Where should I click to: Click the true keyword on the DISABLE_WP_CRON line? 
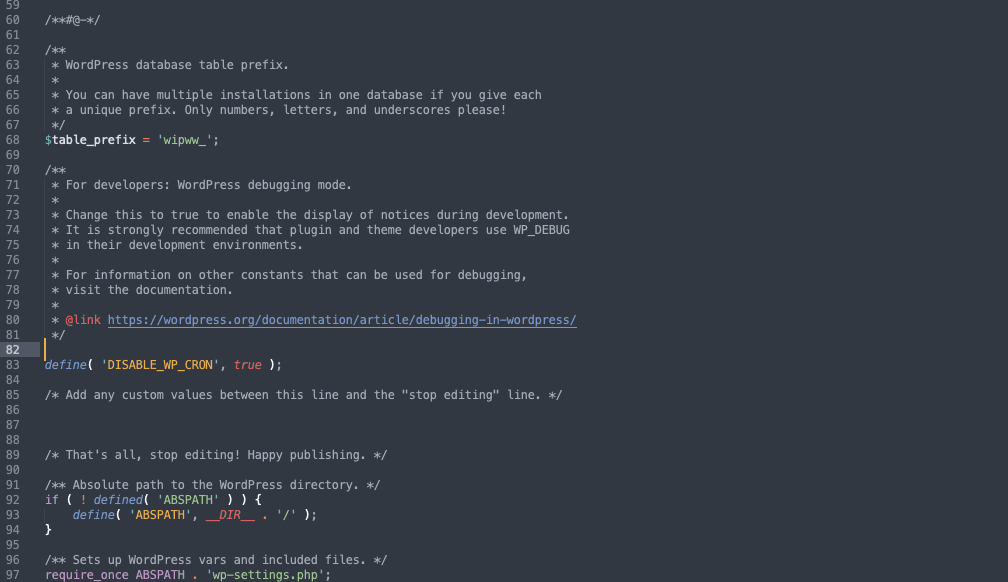pos(247,365)
